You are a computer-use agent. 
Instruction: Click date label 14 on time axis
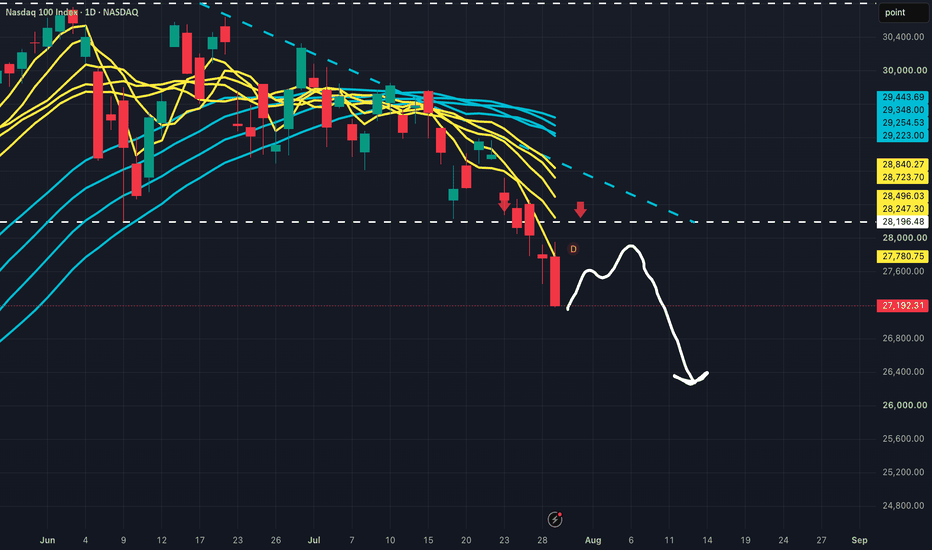coord(707,540)
